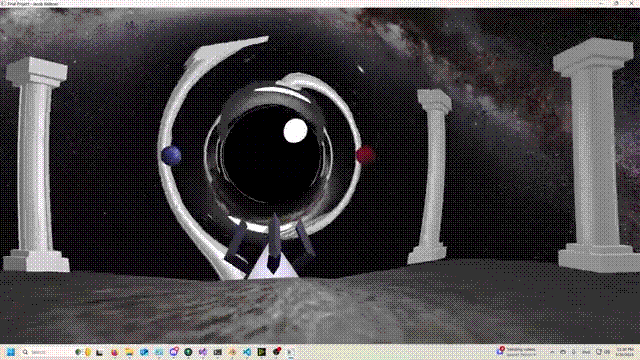Open File Explorer from the taskbar
This screenshot has width=640, height=360.
(x=129, y=352)
